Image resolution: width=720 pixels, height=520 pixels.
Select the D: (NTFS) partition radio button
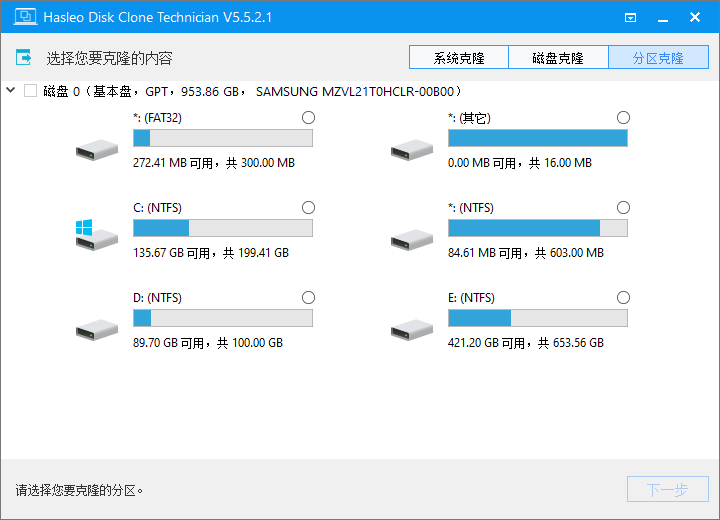click(x=308, y=297)
